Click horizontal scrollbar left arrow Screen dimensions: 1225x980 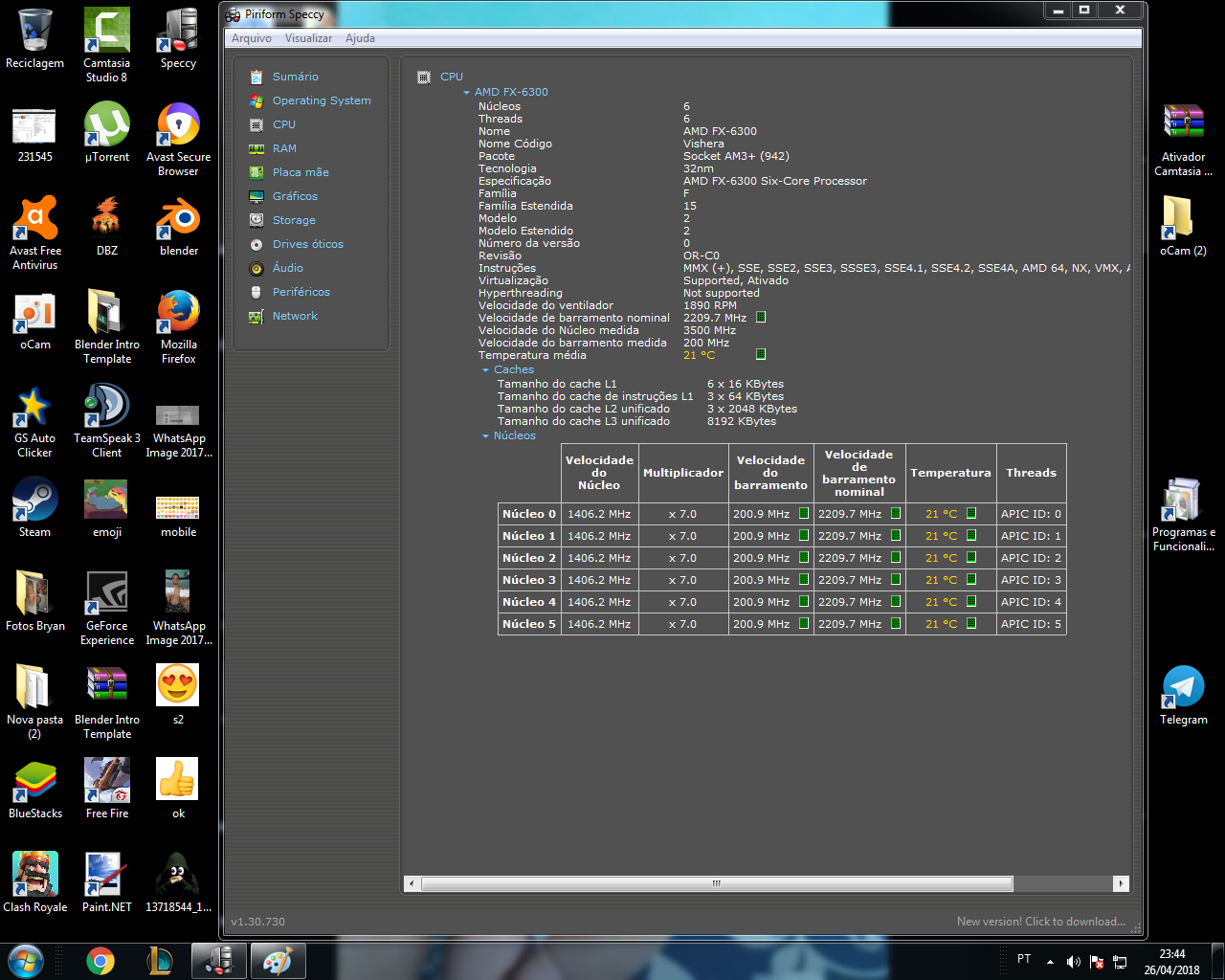click(412, 883)
